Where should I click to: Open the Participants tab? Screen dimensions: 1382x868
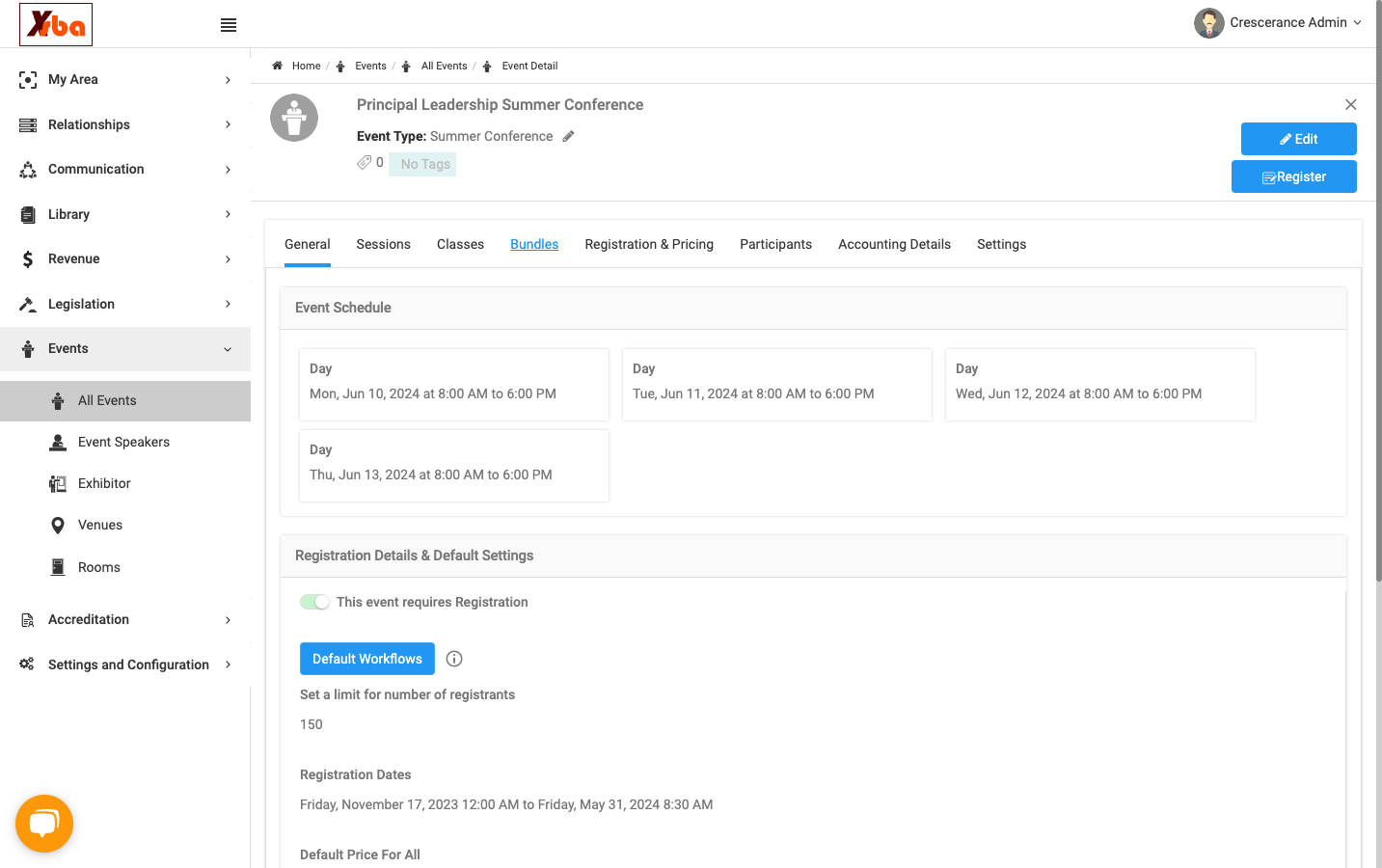pos(775,244)
